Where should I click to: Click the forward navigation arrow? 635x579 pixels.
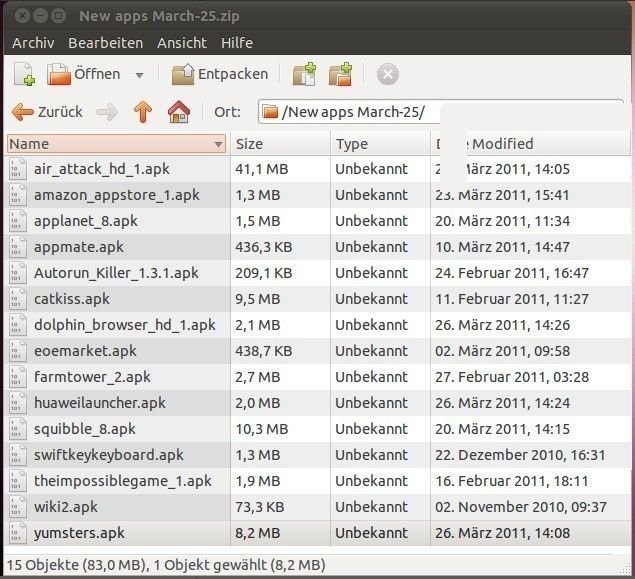[x=107, y=112]
